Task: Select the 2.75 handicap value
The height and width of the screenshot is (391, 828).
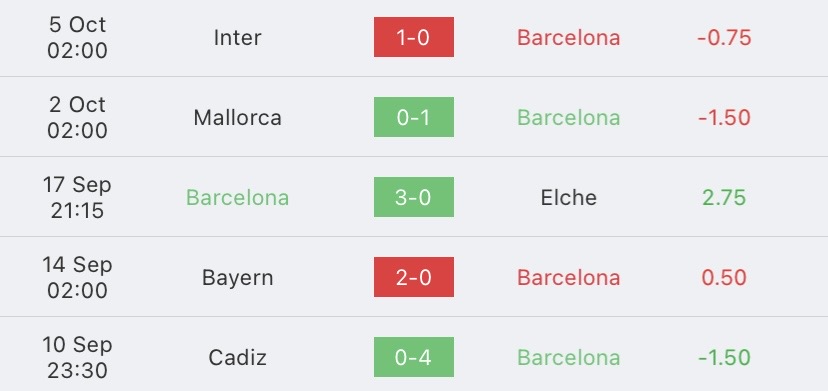Action: pos(724,198)
